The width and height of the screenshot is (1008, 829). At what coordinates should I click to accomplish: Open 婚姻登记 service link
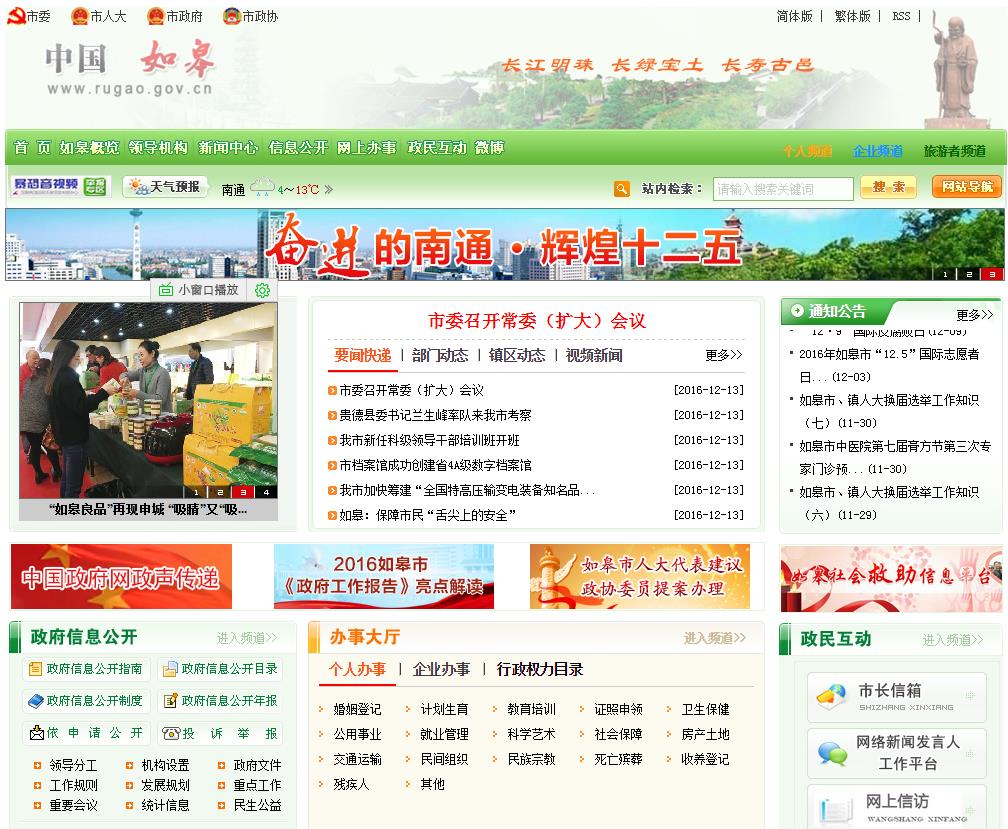357,709
